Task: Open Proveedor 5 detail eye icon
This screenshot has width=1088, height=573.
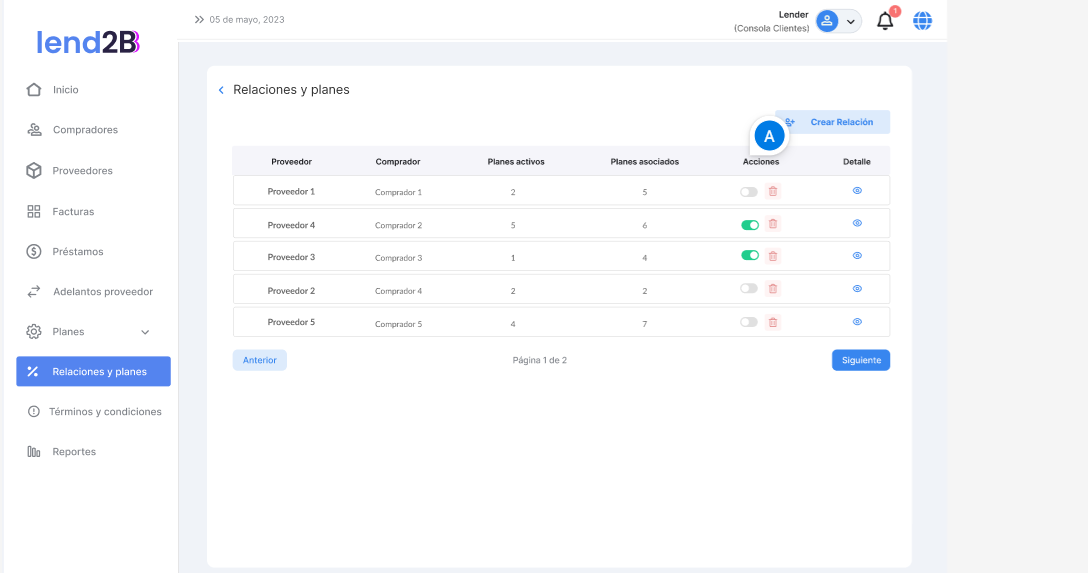Action: (x=857, y=322)
